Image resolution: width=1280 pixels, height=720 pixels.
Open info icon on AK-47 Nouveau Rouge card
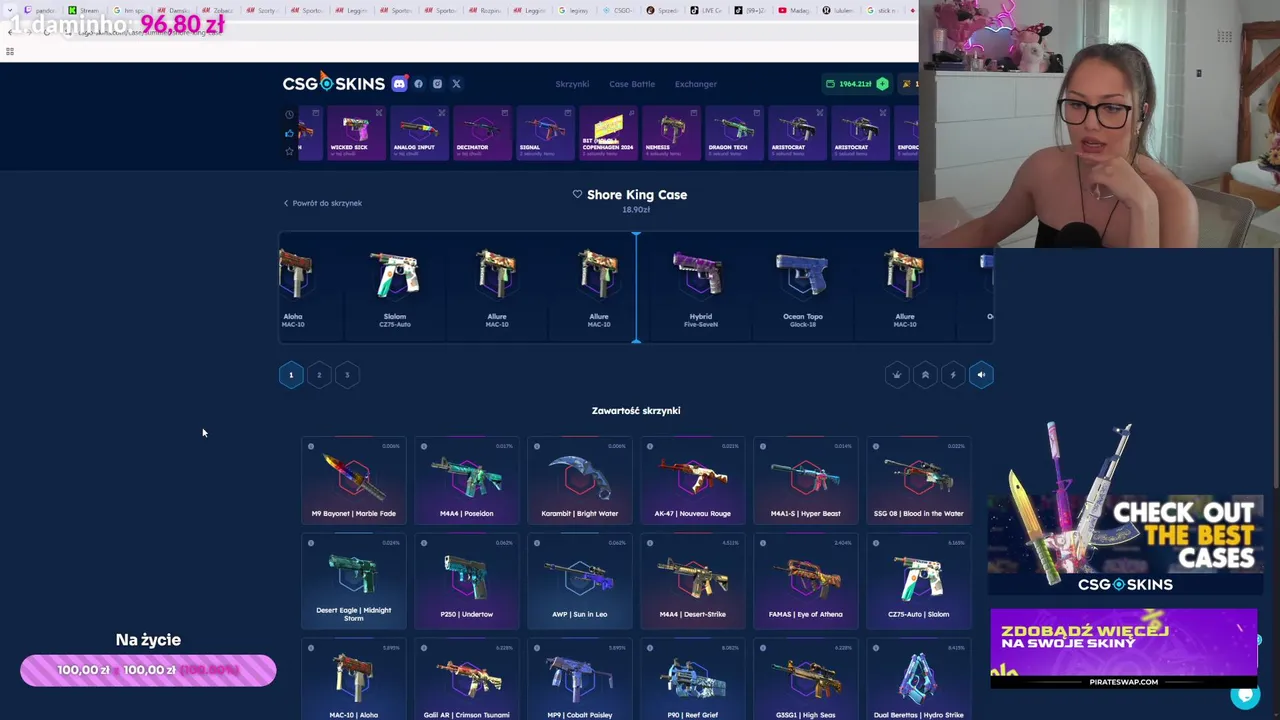tap(650, 446)
